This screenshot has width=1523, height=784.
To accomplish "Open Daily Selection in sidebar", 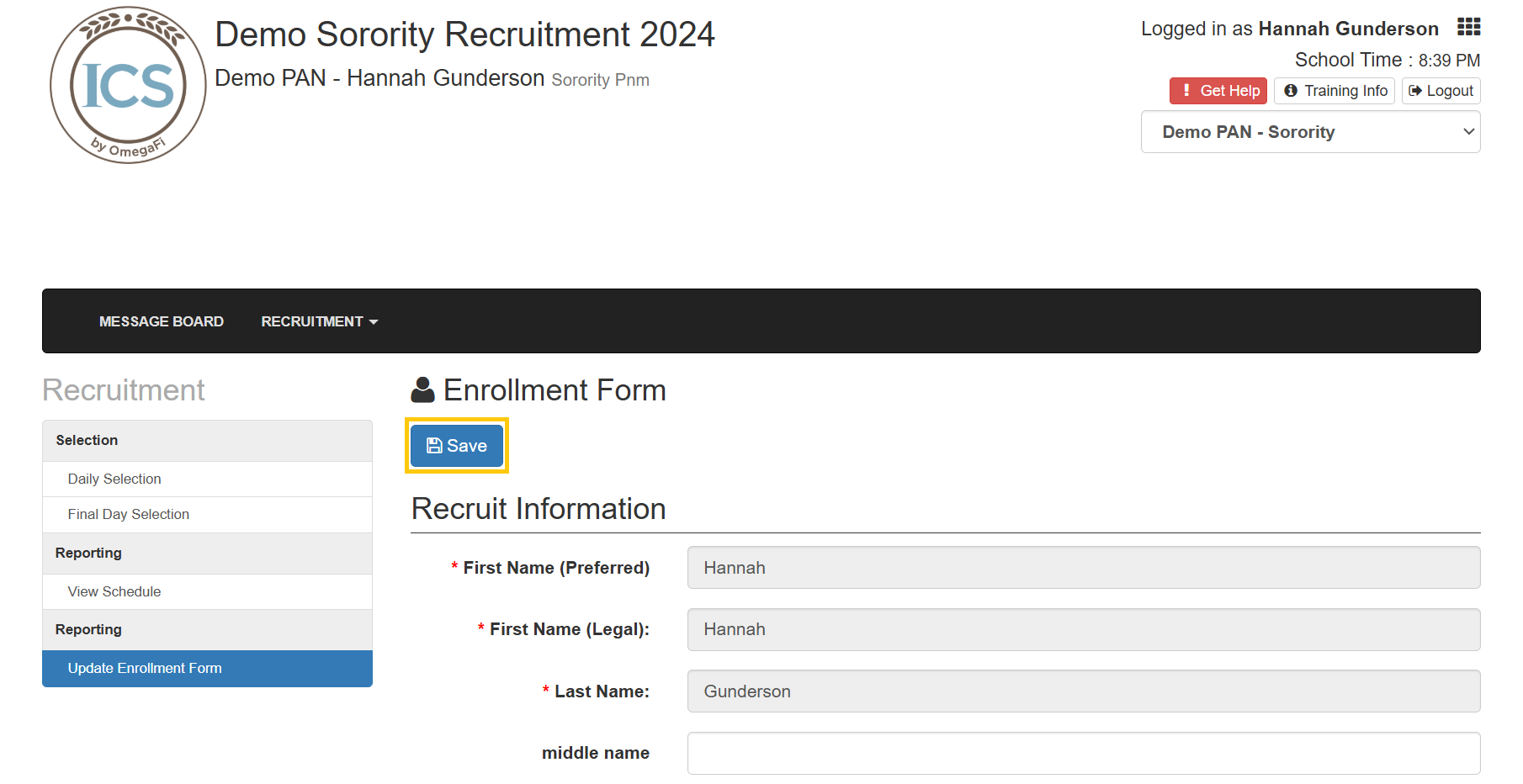I will tap(114, 479).
